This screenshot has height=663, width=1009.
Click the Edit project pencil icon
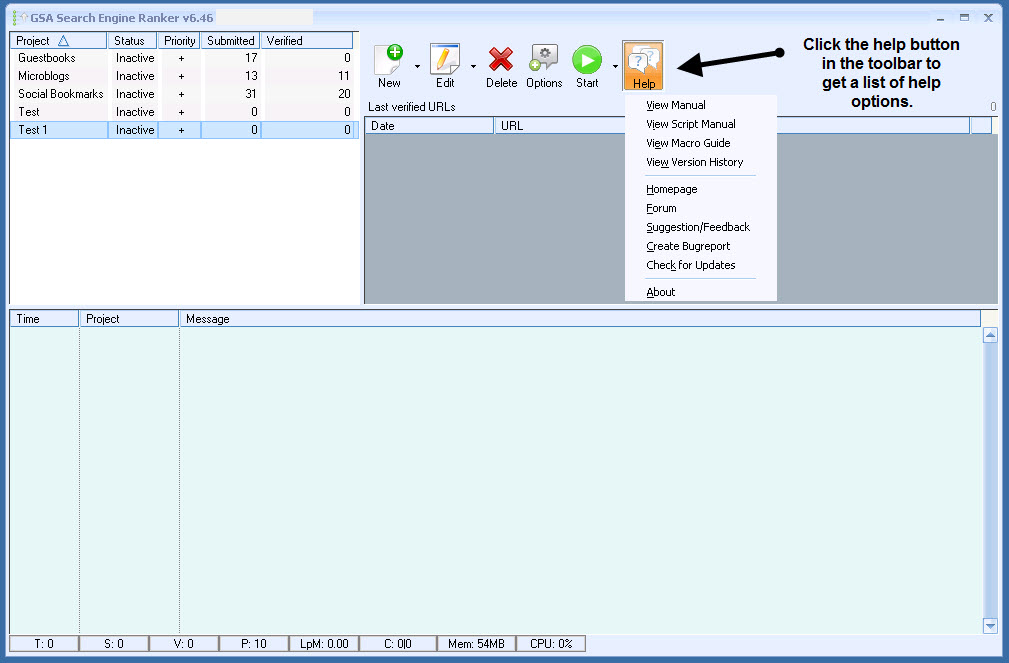pos(445,61)
